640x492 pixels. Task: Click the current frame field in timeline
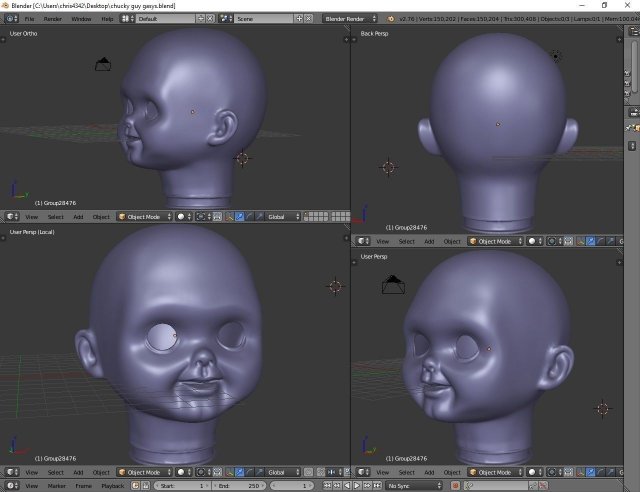(292, 486)
